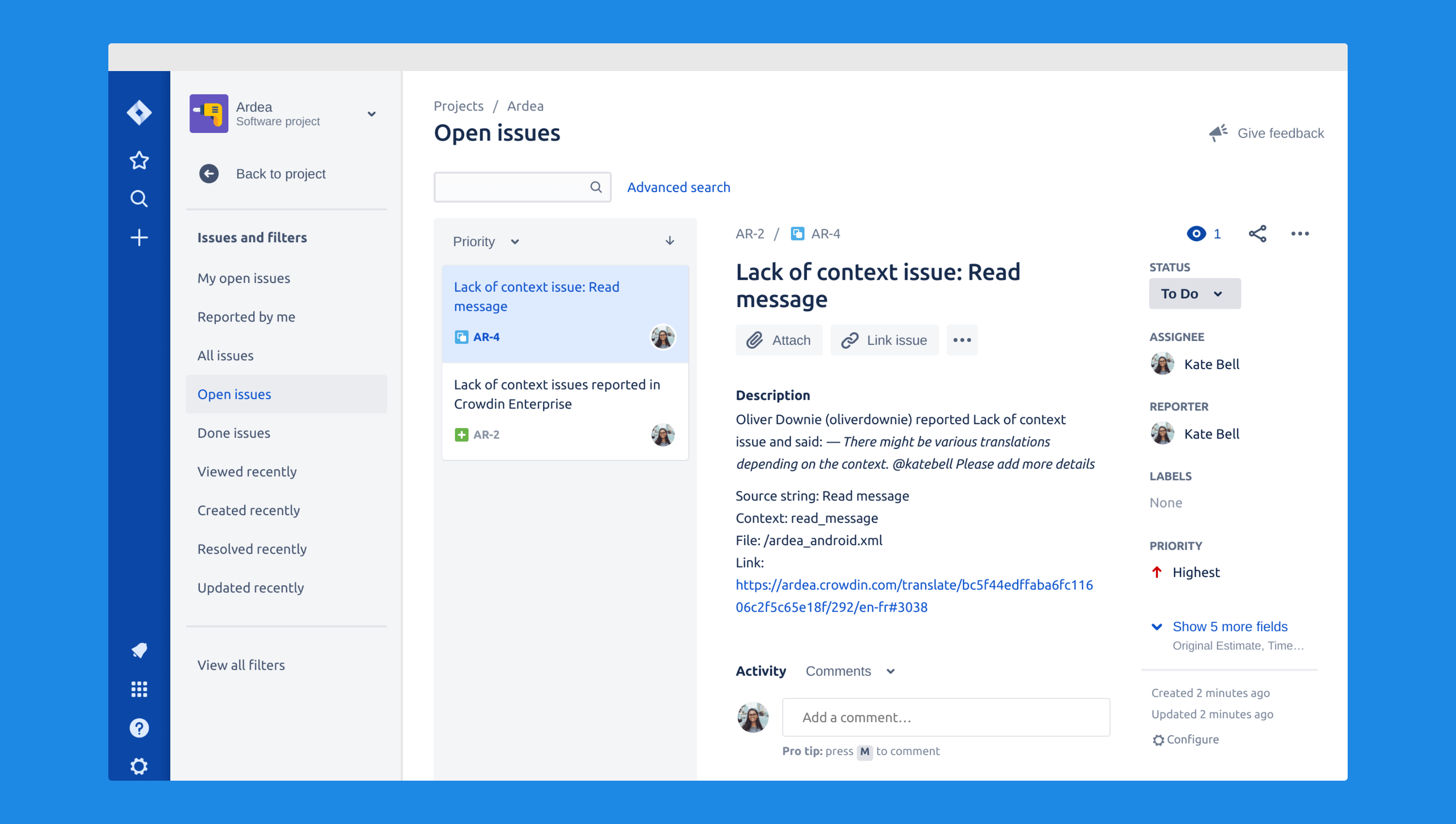1456x824 pixels.
Task: Click the issue title heading in detail pane
Action: tap(877, 286)
